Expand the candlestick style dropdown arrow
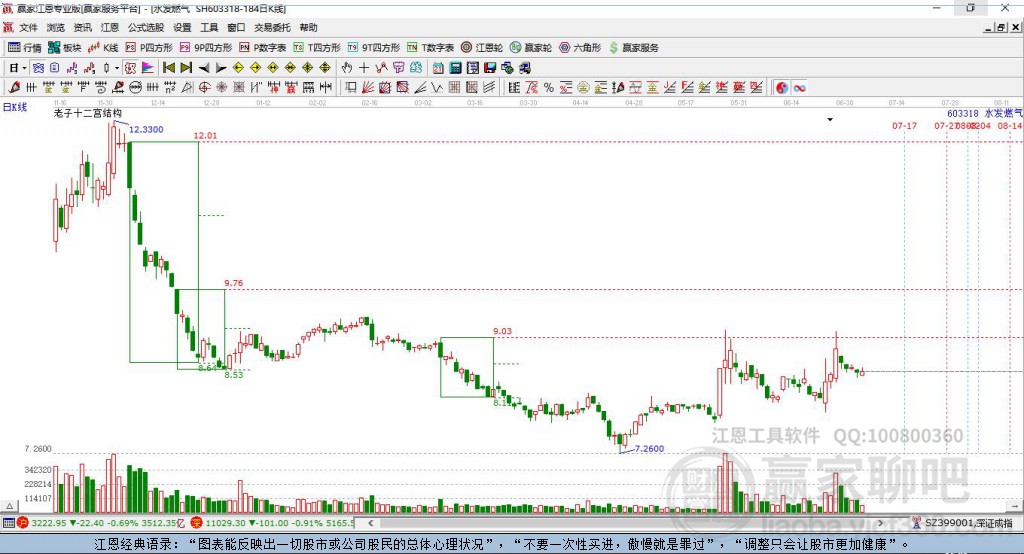 point(117,68)
